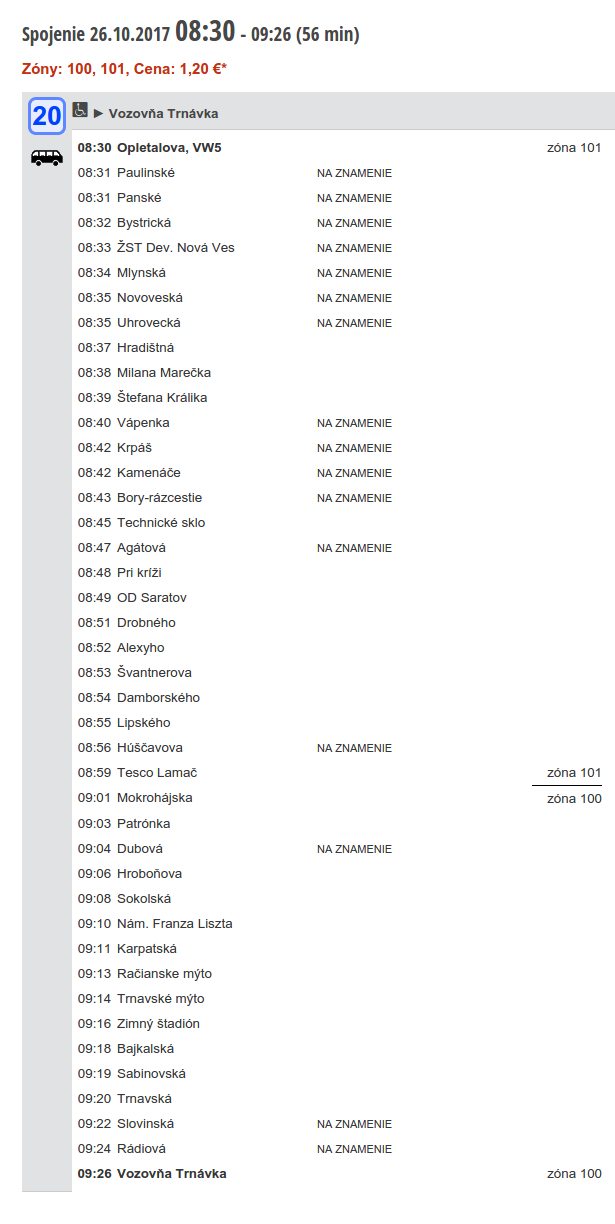Click the zóna 100 label beside Mokrohájska

574,798
